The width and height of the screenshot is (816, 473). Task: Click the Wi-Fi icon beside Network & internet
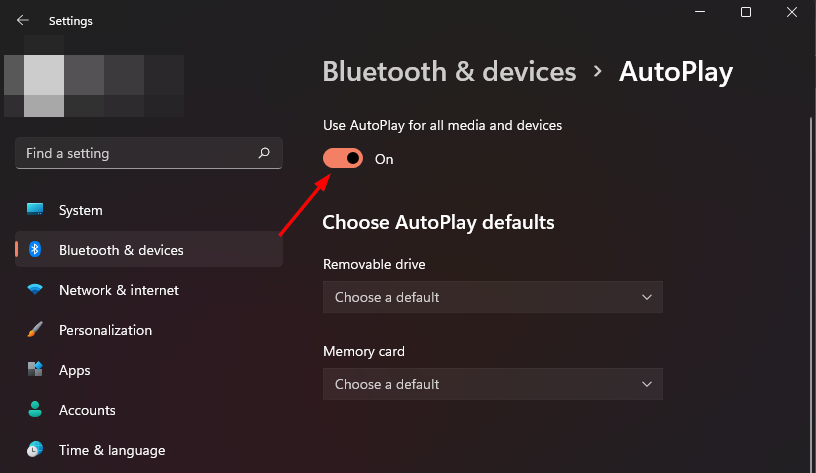coord(35,289)
